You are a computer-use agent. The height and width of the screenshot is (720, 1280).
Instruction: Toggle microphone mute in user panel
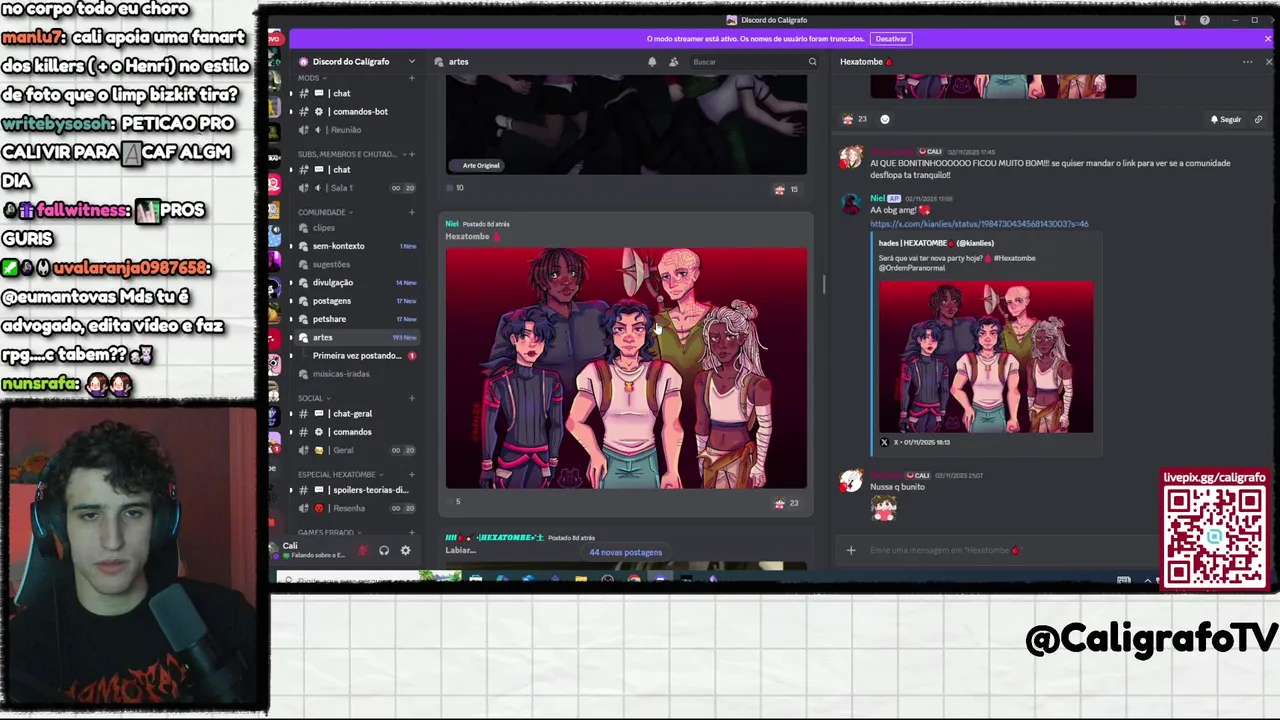click(x=362, y=550)
